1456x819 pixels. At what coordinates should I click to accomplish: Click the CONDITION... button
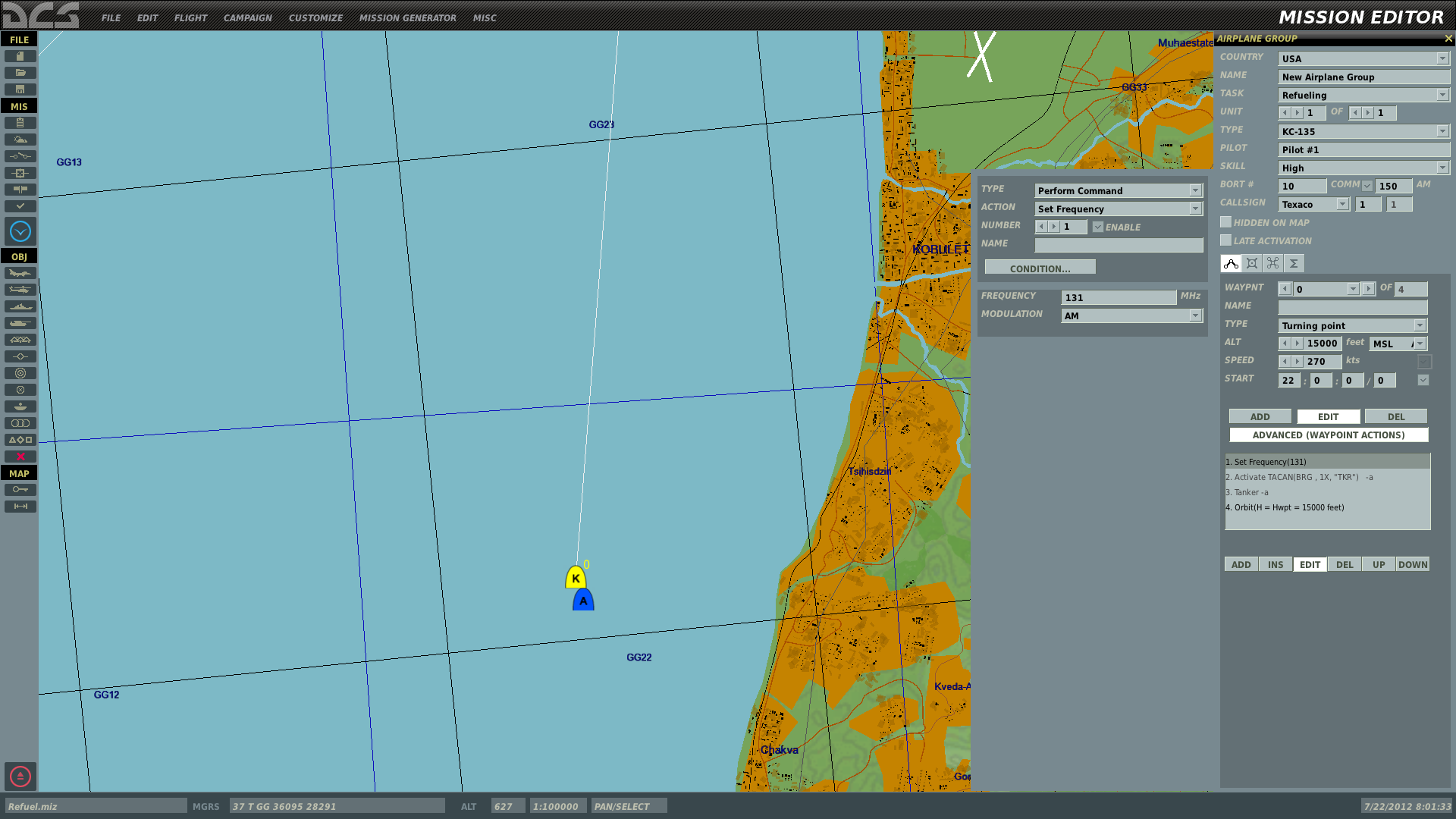tap(1040, 268)
